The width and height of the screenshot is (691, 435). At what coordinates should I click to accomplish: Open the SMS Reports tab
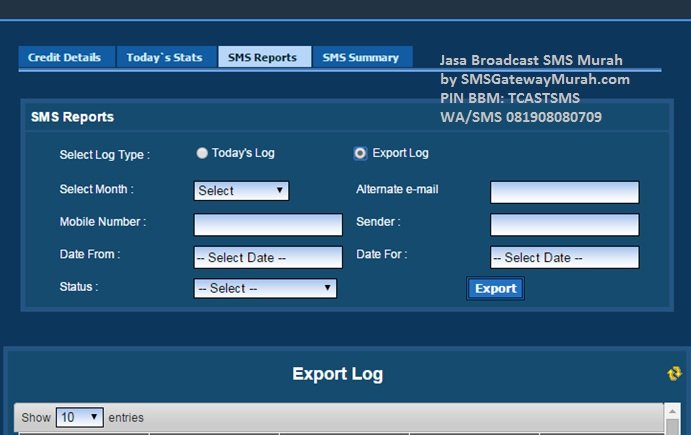[264, 57]
